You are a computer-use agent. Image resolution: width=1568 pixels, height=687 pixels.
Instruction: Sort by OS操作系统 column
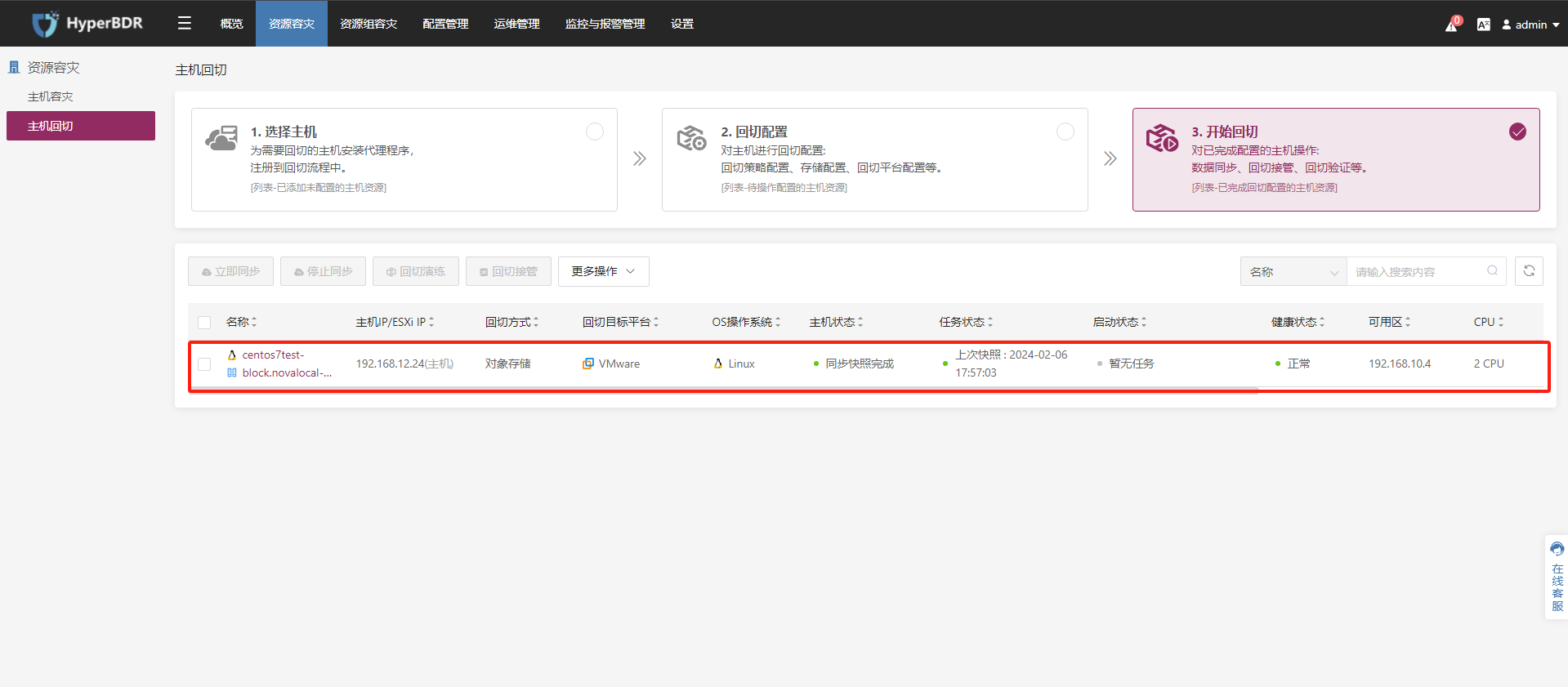(778, 322)
